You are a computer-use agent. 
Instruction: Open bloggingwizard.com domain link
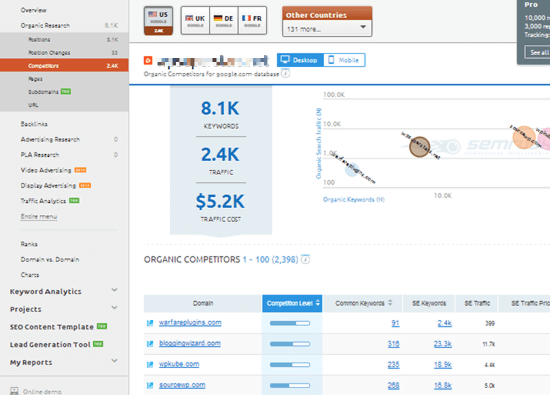[190, 343]
